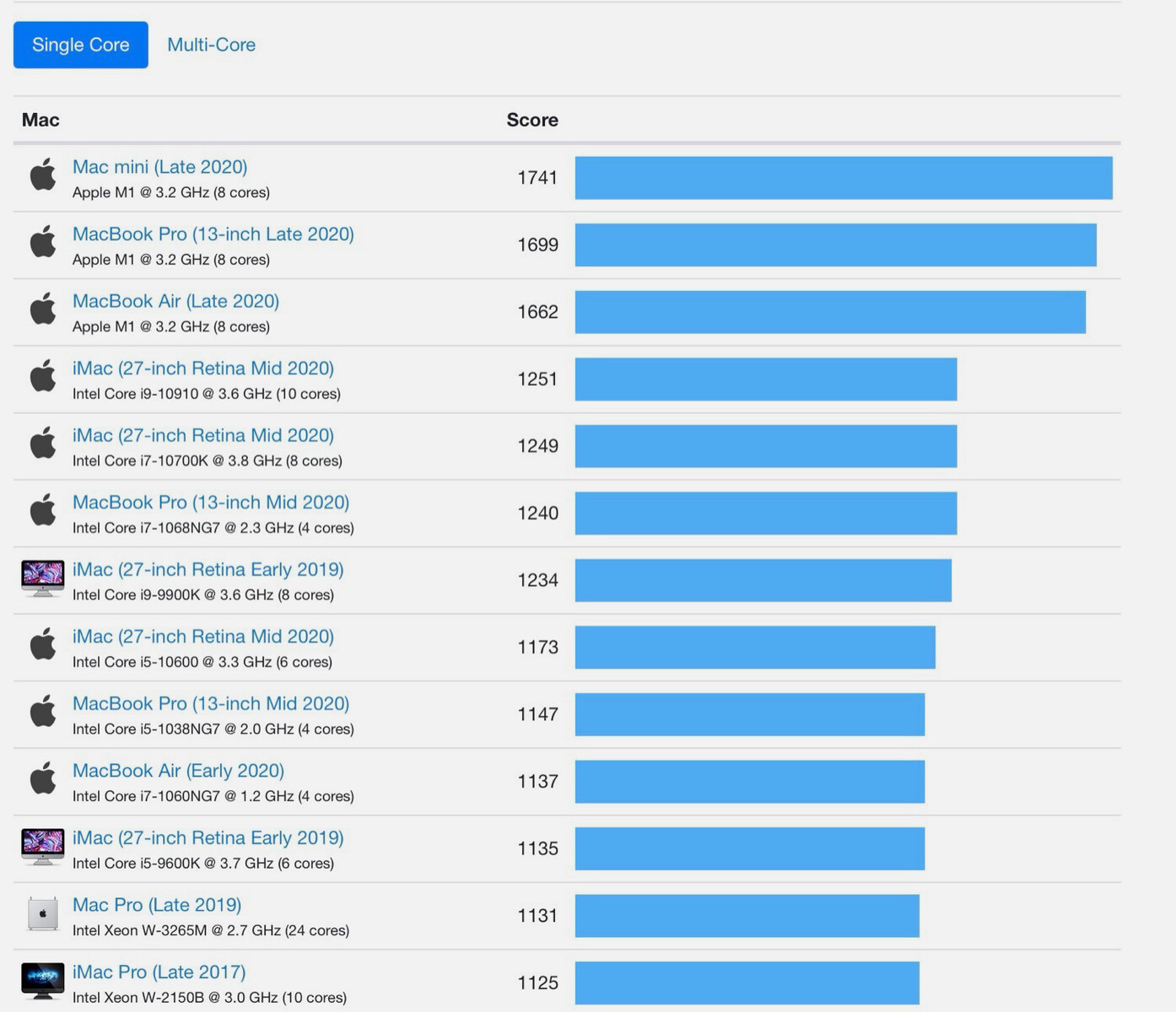Click the Apple M1 spec text under Mac mini
This screenshot has width=1176, height=1012.
171,192
